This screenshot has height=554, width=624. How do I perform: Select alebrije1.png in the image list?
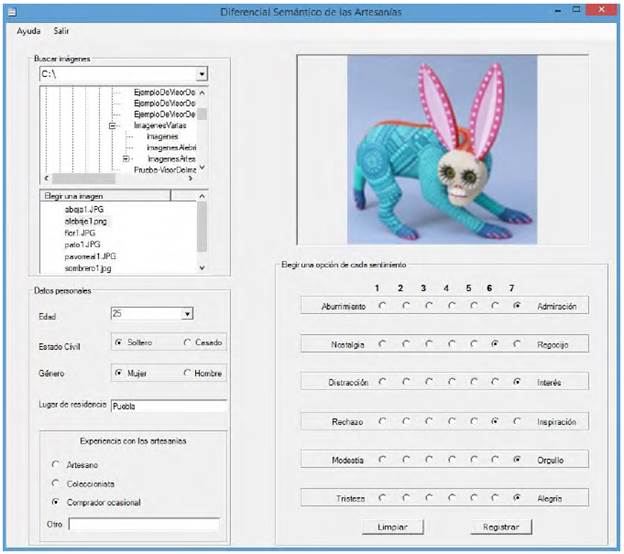click(x=85, y=221)
